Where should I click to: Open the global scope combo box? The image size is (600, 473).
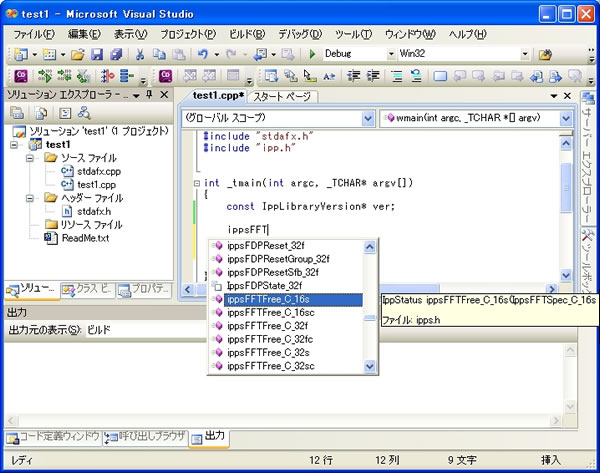(278, 118)
